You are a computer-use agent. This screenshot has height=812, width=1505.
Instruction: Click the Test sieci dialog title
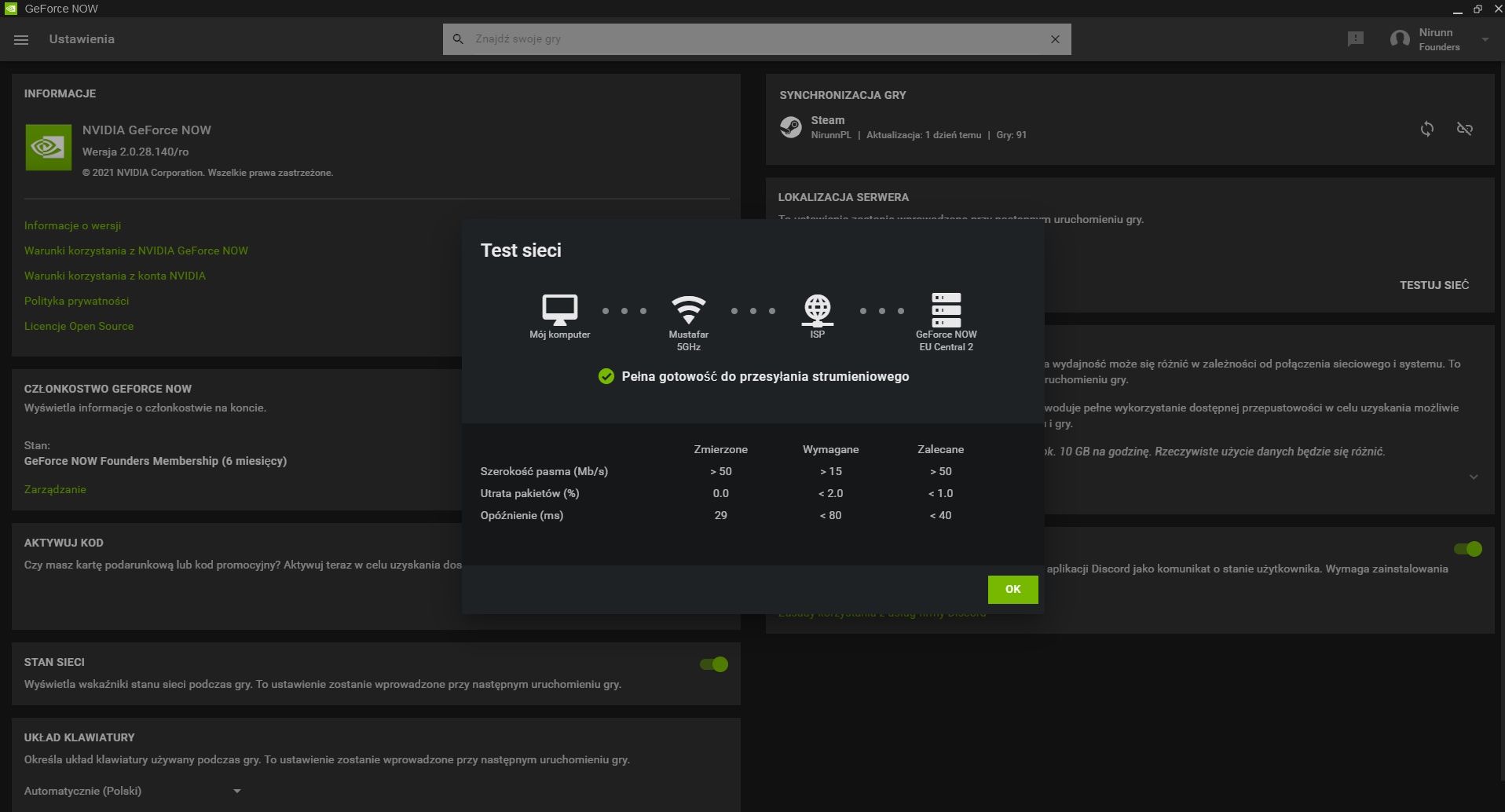tap(521, 251)
